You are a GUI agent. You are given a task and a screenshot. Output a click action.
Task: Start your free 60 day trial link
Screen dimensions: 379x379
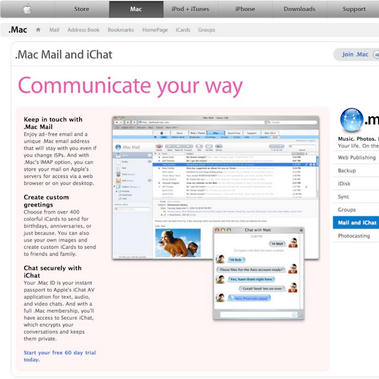pyautogui.click(x=60, y=356)
